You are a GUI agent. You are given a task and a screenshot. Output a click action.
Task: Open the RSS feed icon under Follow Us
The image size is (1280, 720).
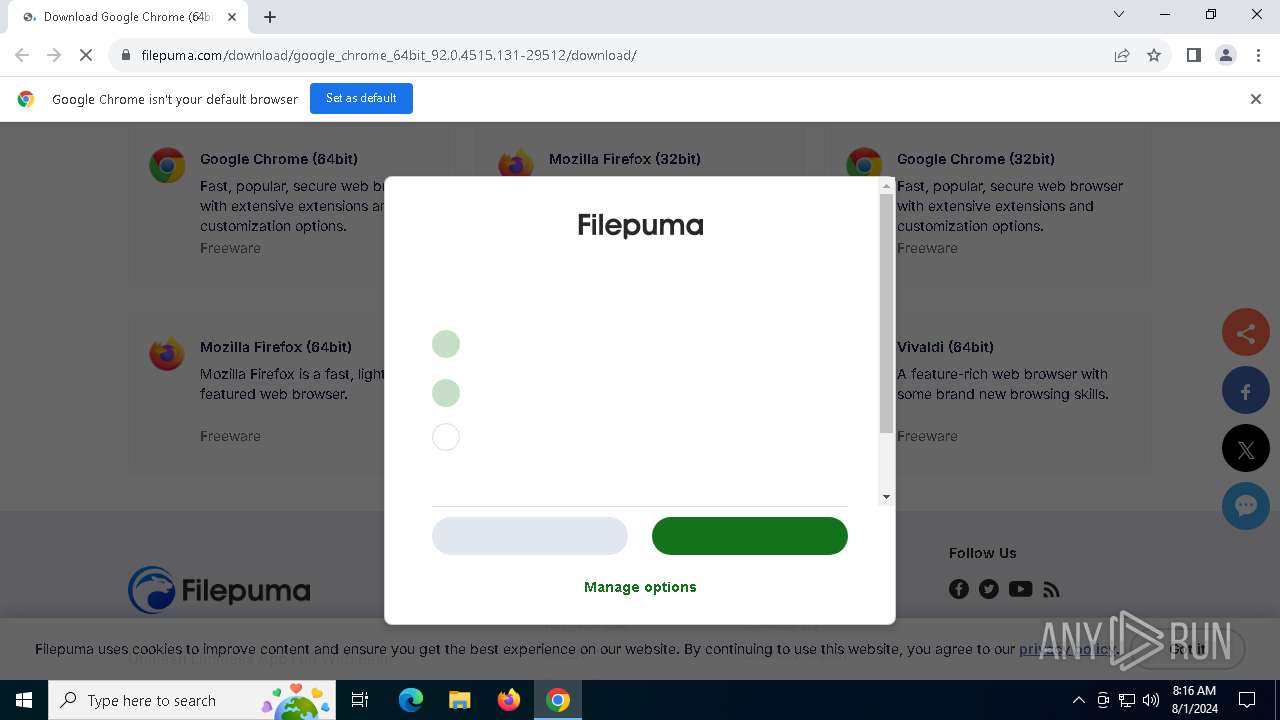click(1051, 589)
